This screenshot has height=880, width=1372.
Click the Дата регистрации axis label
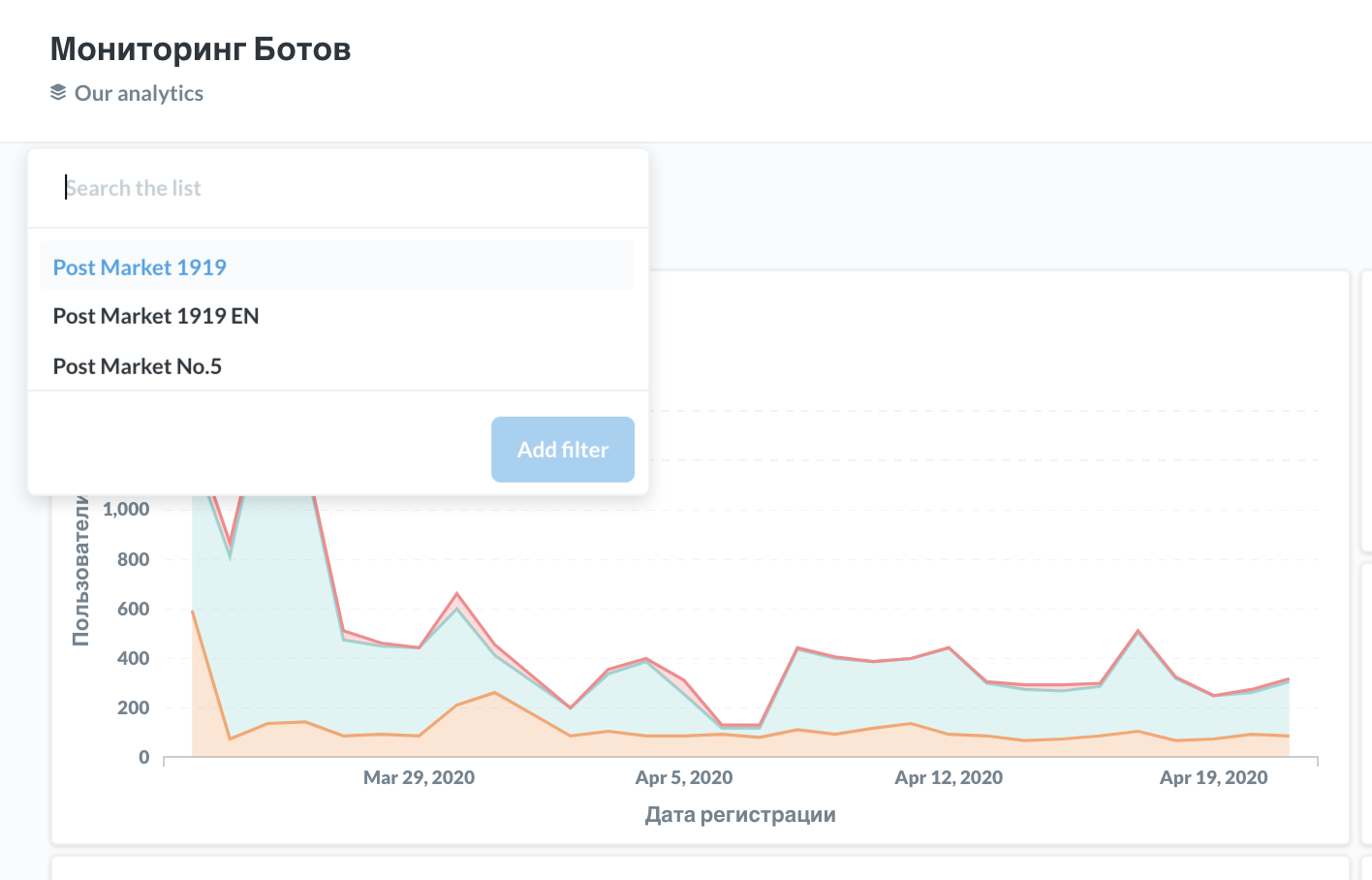tap(740, 814)
